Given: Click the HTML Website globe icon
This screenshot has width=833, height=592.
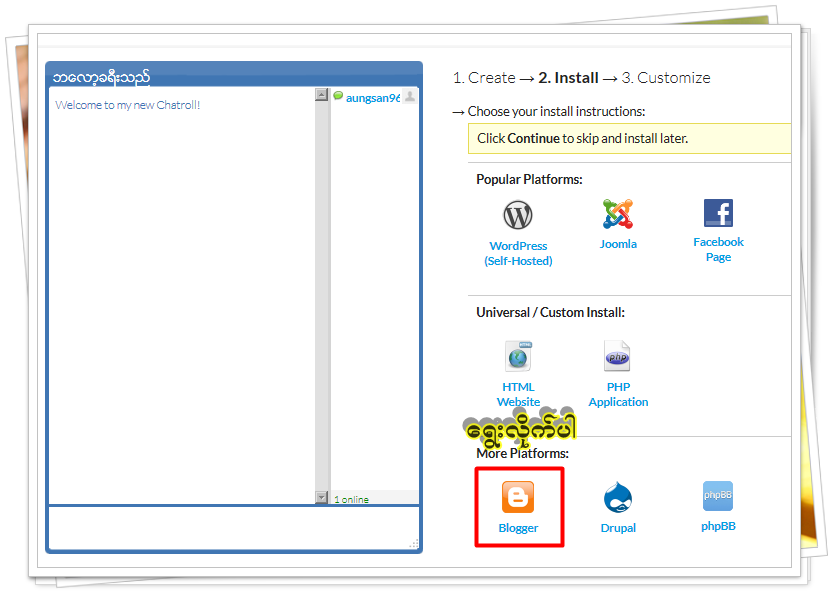Looking at the screenshot, I should coord(518,356).
